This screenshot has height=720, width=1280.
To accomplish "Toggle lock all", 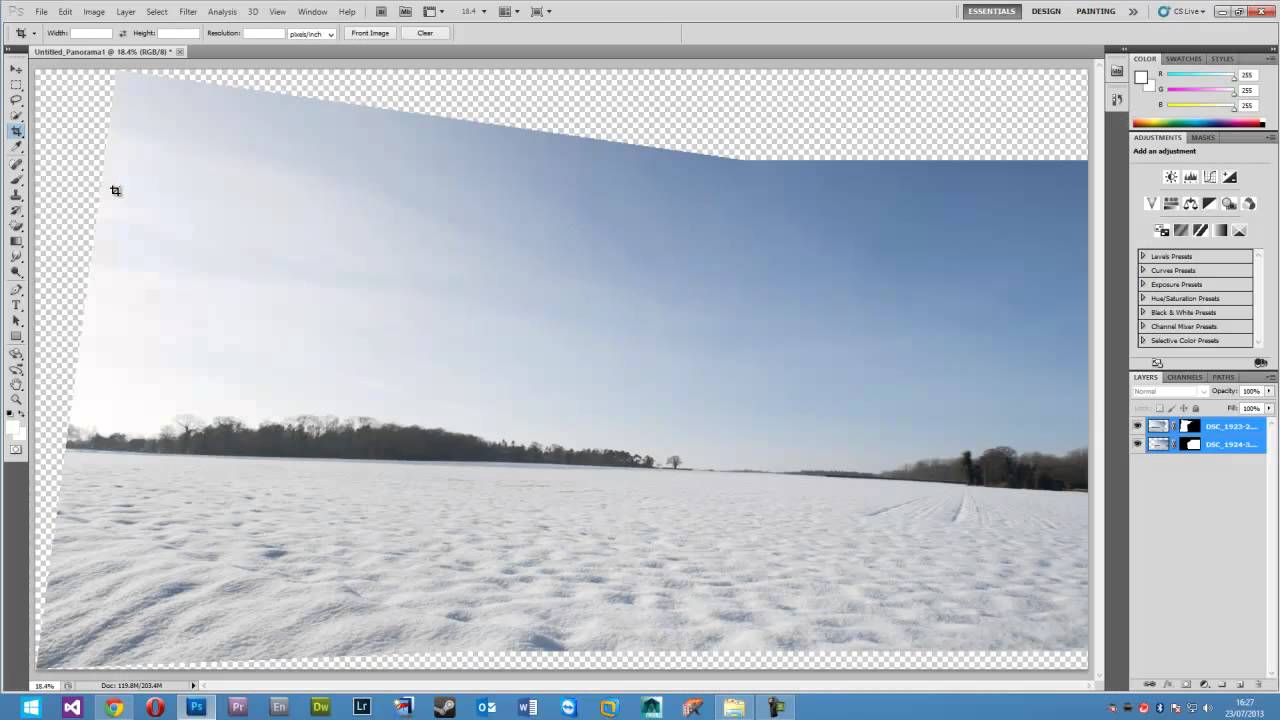I will (x=1195, y=408).
